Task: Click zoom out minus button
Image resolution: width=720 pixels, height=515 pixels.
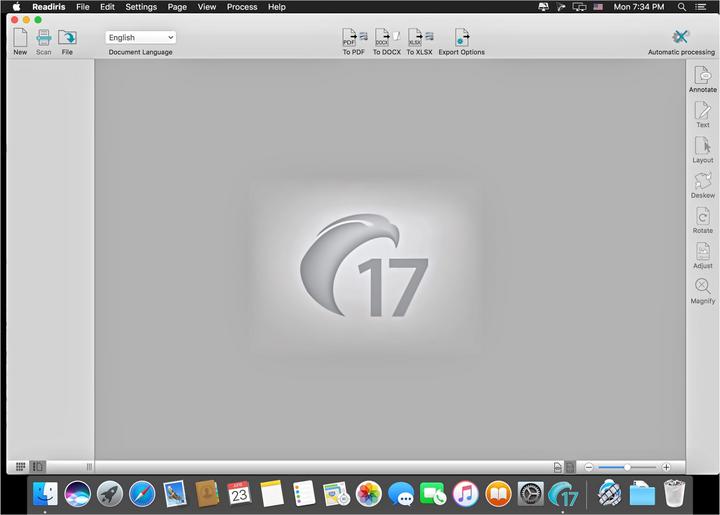Action: pyautogui.click(x=589, y=467)
